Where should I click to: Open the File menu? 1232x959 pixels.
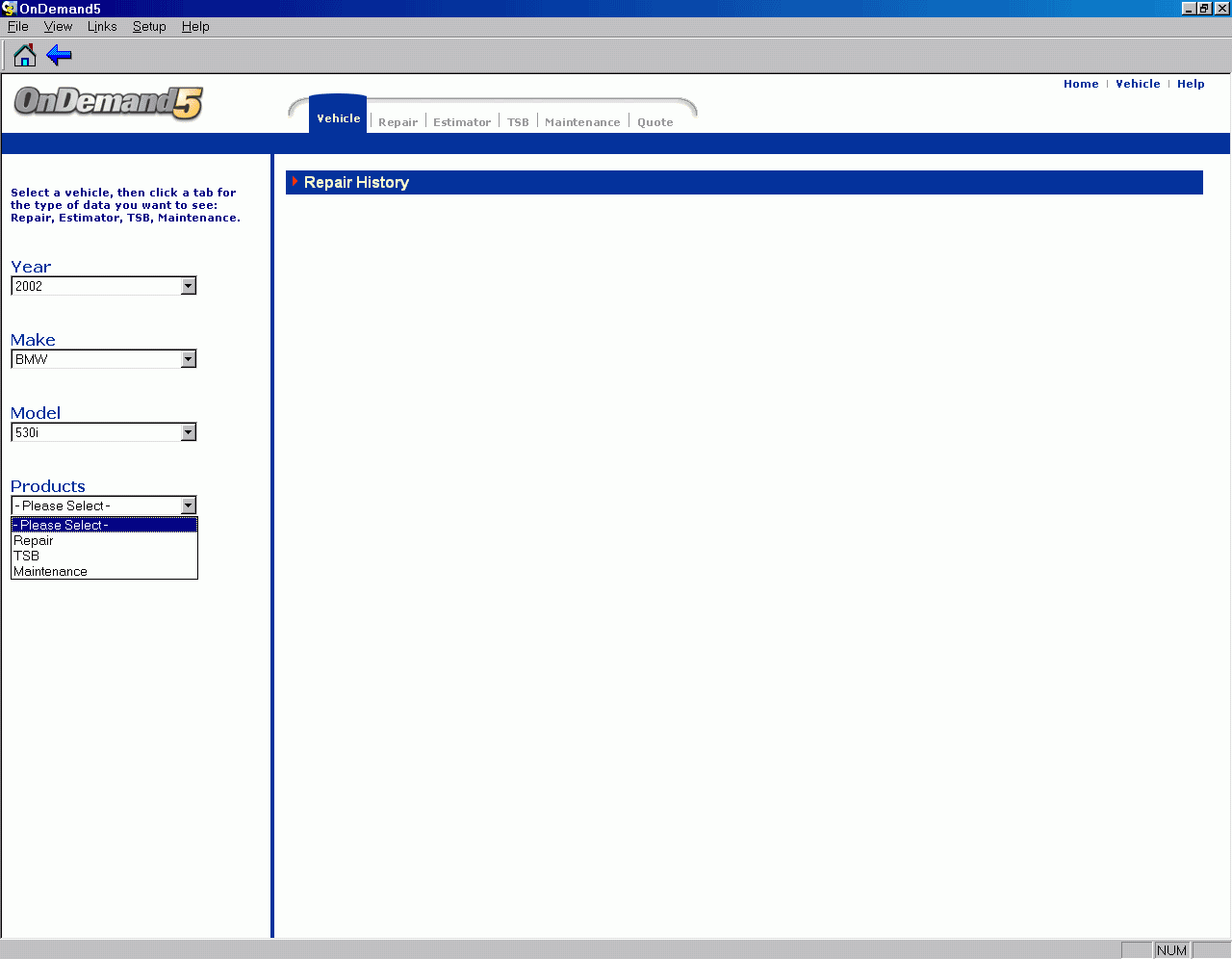(18, 27)
